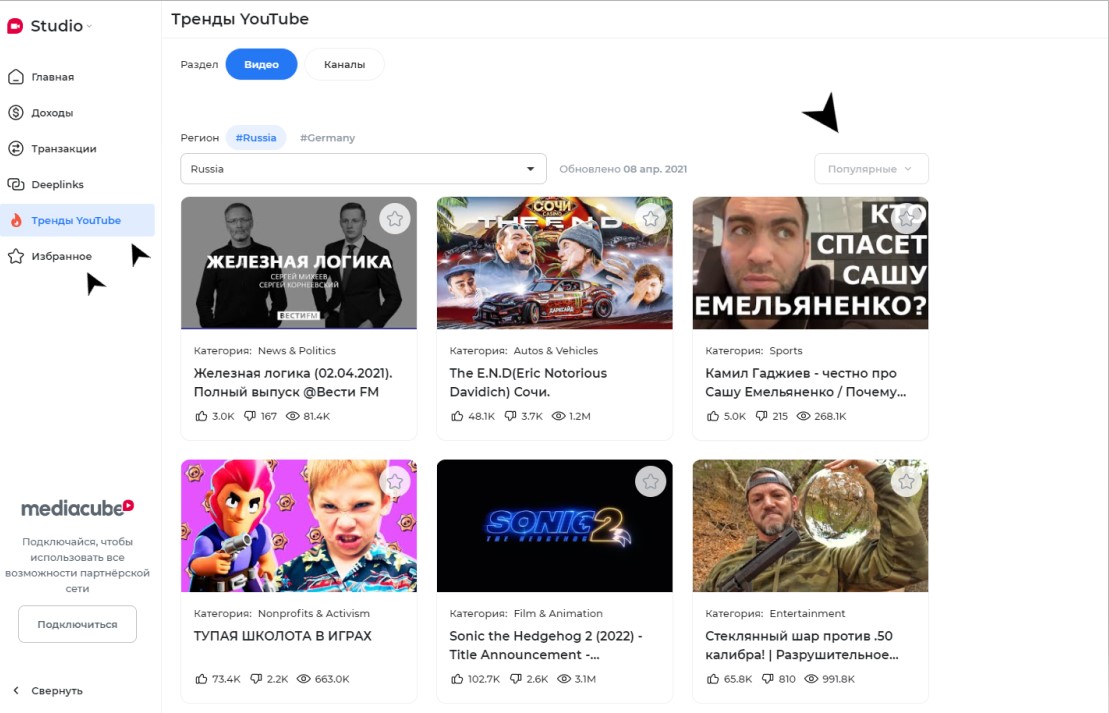
Task: Click the star icon beside Избранное
Action: point(16,256)
